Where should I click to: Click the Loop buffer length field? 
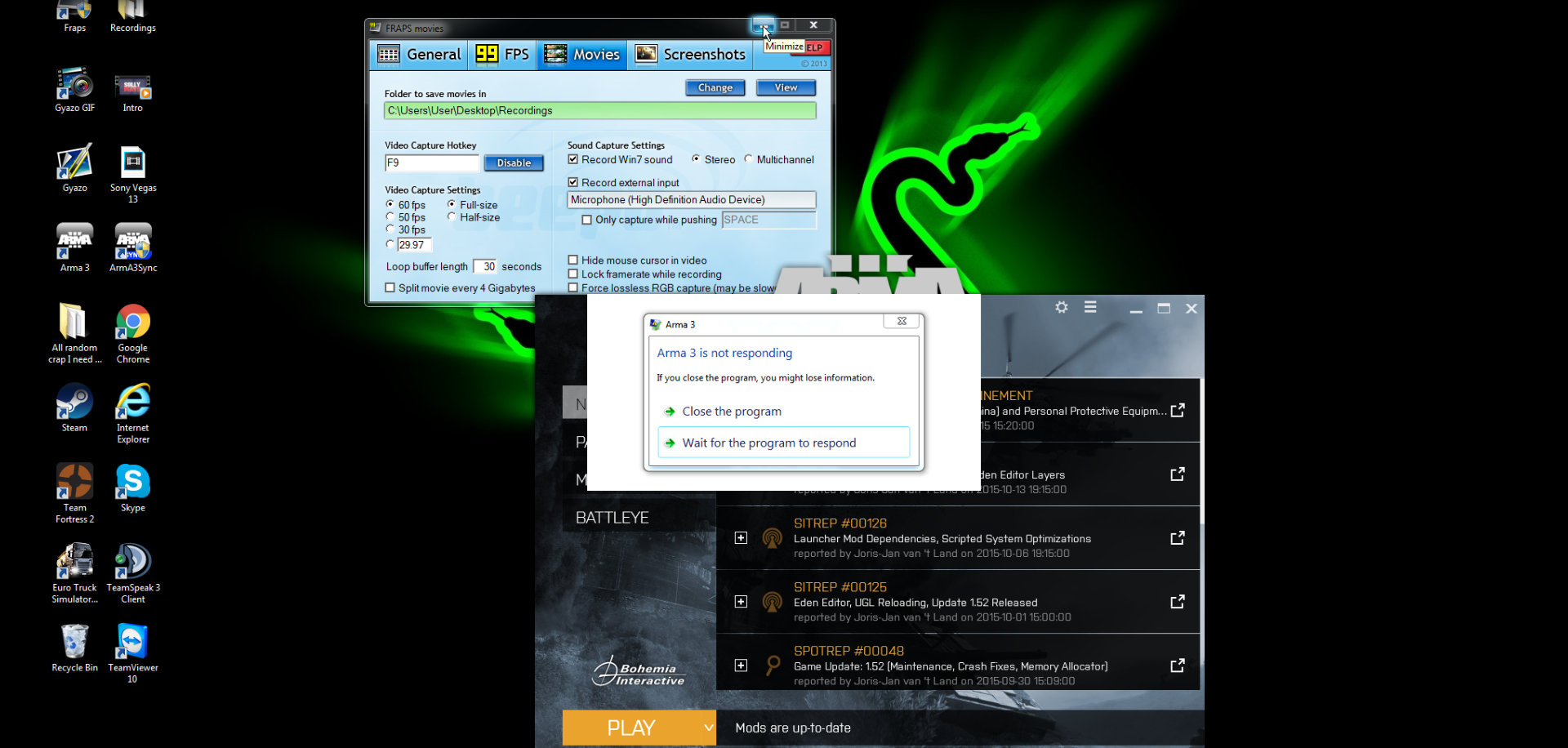(485, 266)
